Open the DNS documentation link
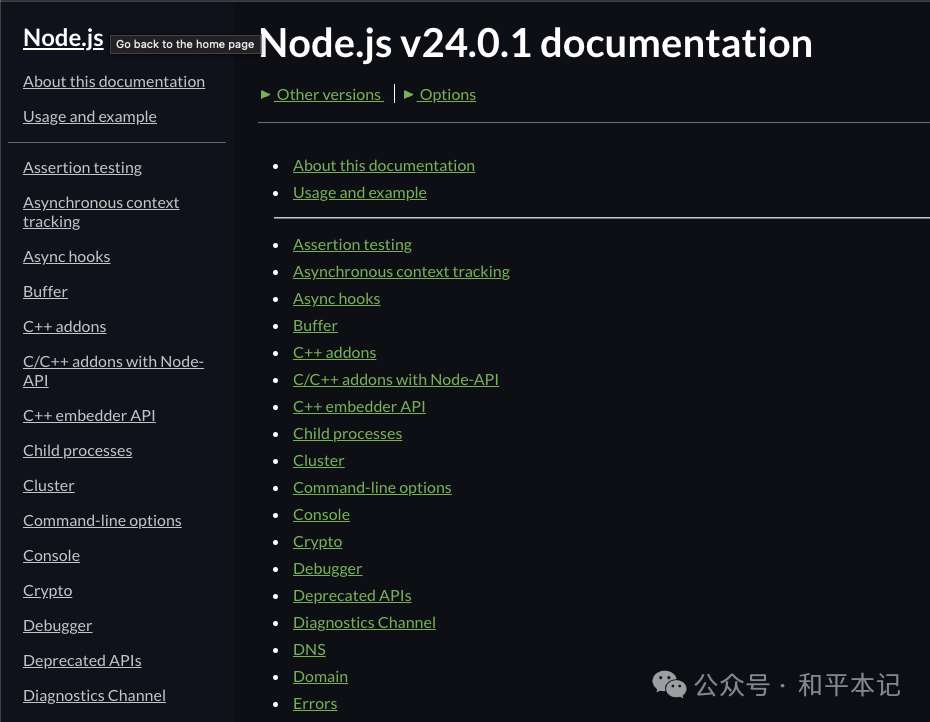 click(309, 650)
